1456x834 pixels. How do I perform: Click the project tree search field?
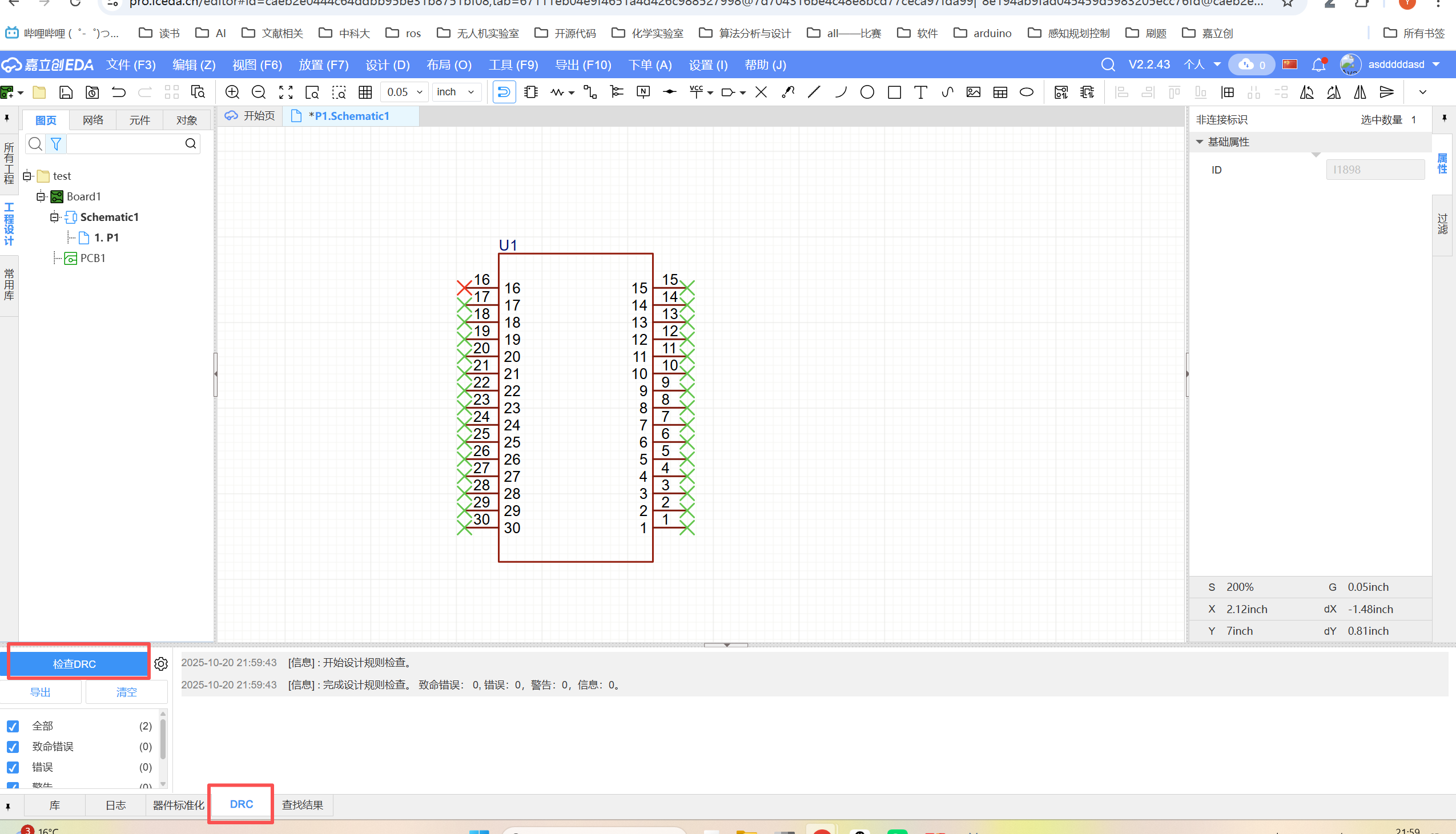click(x=125, y=144)
